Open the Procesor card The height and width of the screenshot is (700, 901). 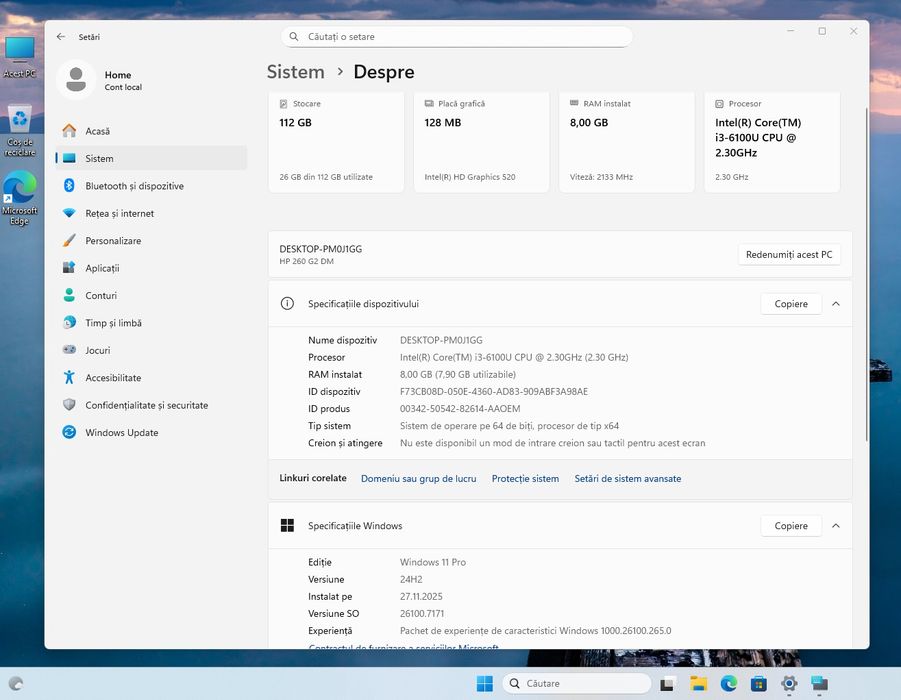[772, 142]
